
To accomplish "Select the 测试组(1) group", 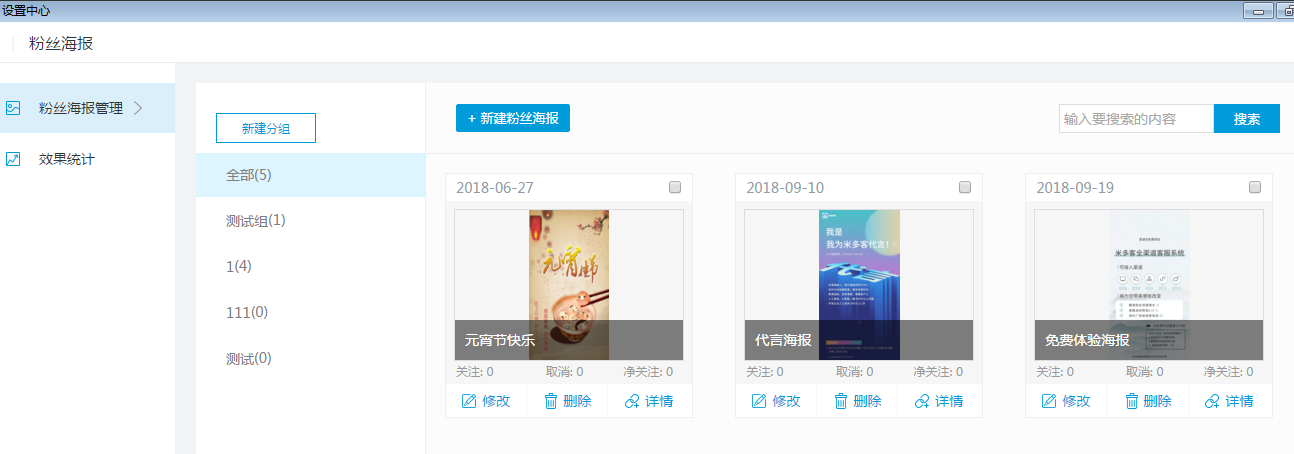I will click(255, 220).
